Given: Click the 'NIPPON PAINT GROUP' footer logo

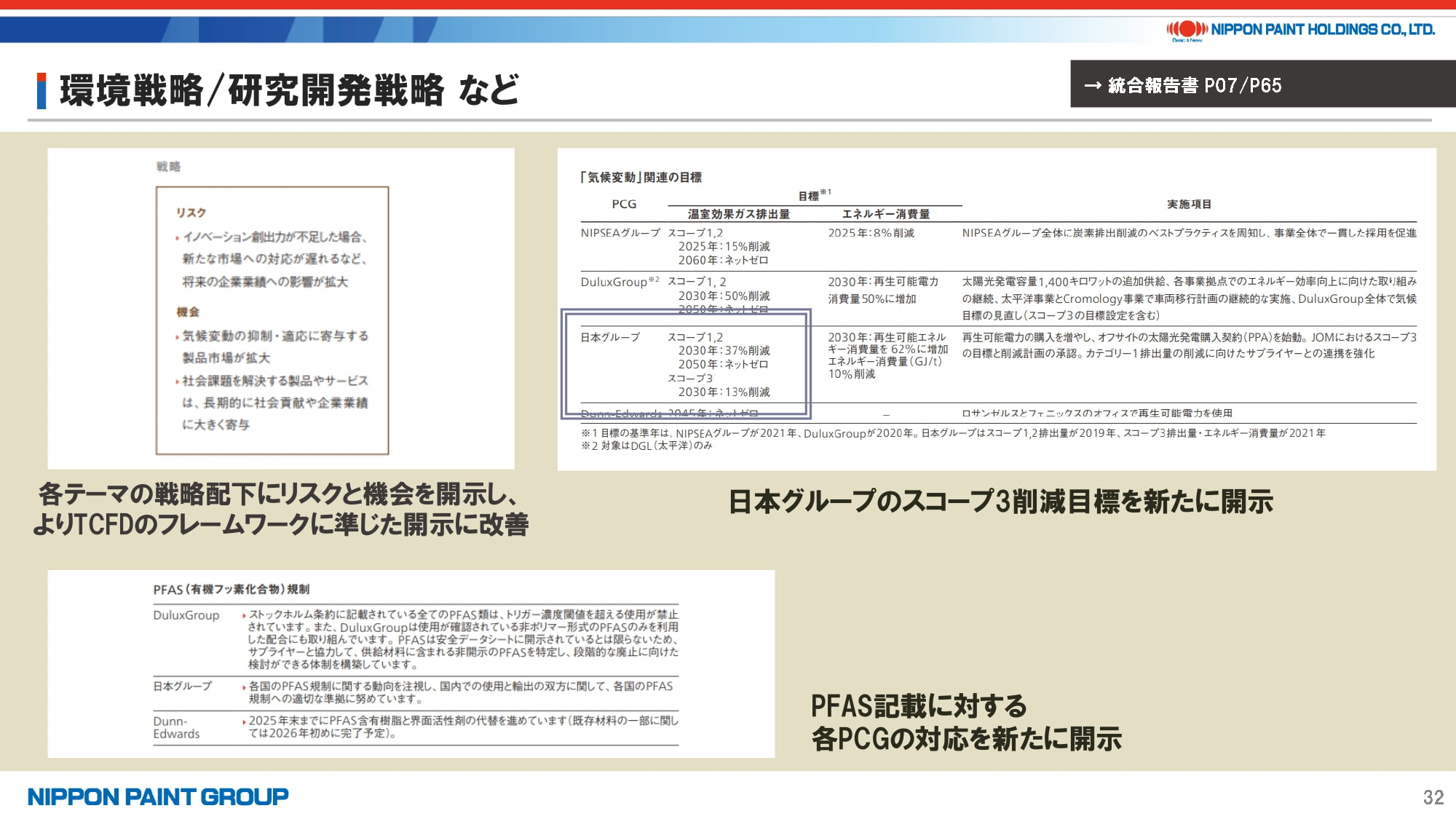Looking at the screenshot, I should pos(158,796).
